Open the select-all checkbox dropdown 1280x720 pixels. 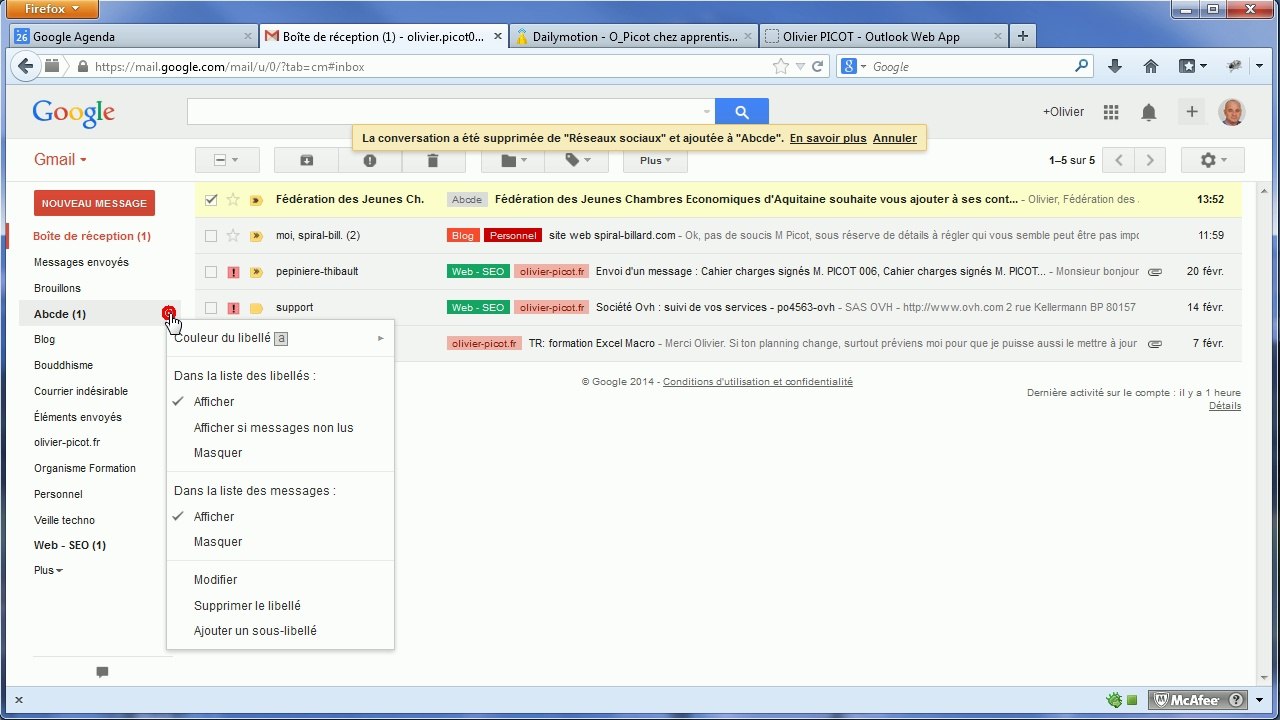click(x=227, y=160)
